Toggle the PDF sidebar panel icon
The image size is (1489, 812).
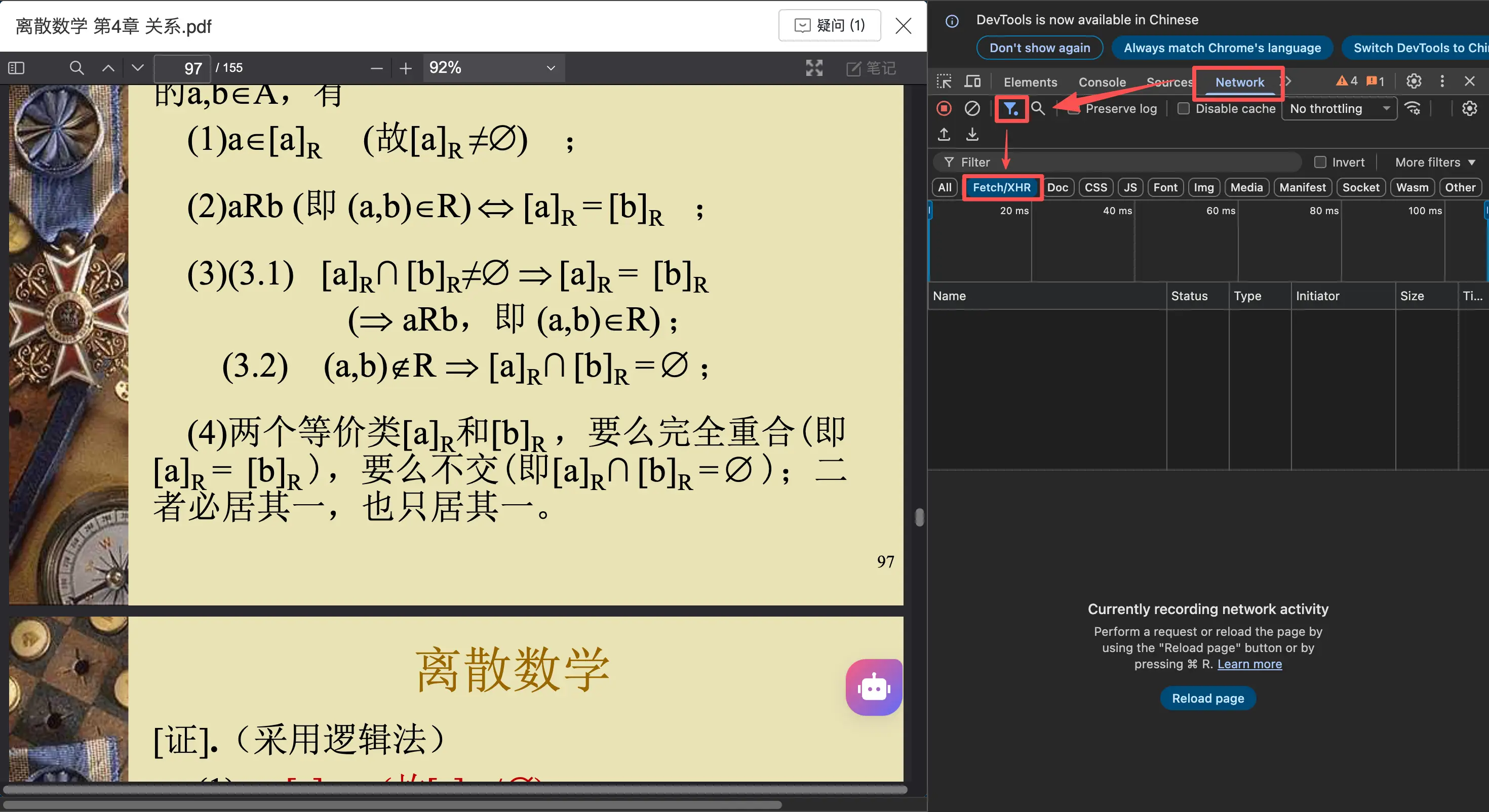16,68
